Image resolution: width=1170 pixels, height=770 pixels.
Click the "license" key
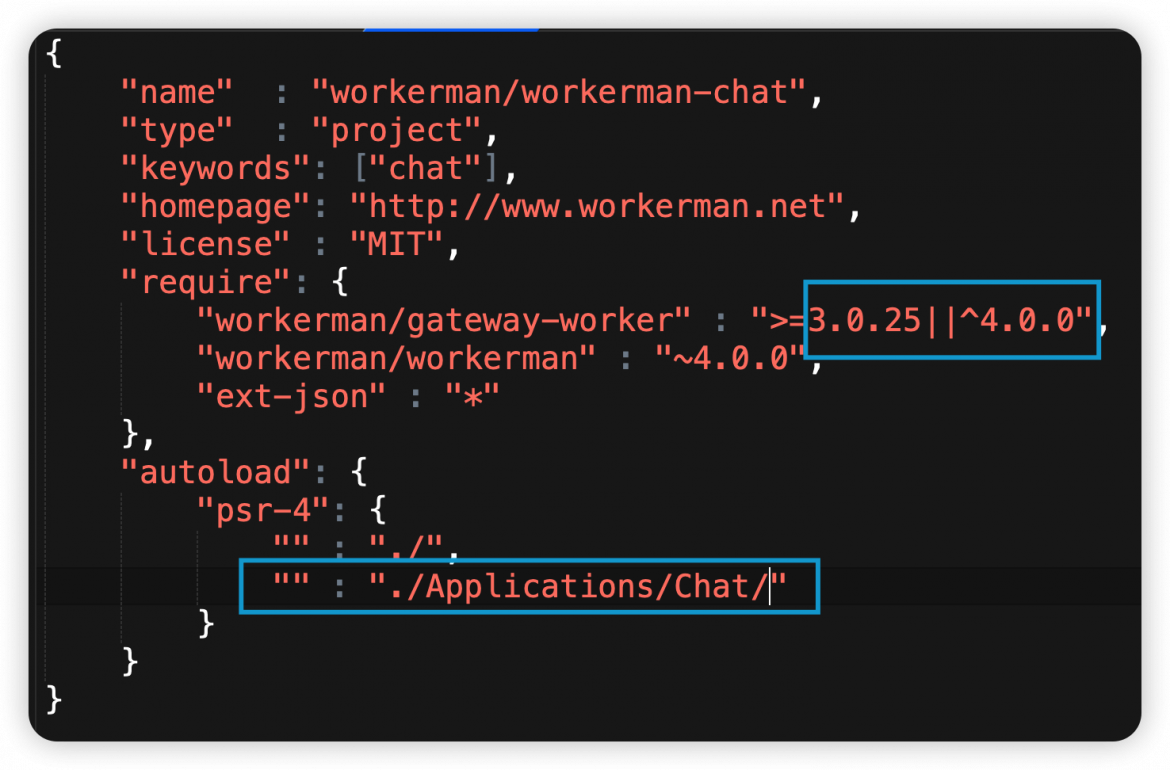pos(205,245)
